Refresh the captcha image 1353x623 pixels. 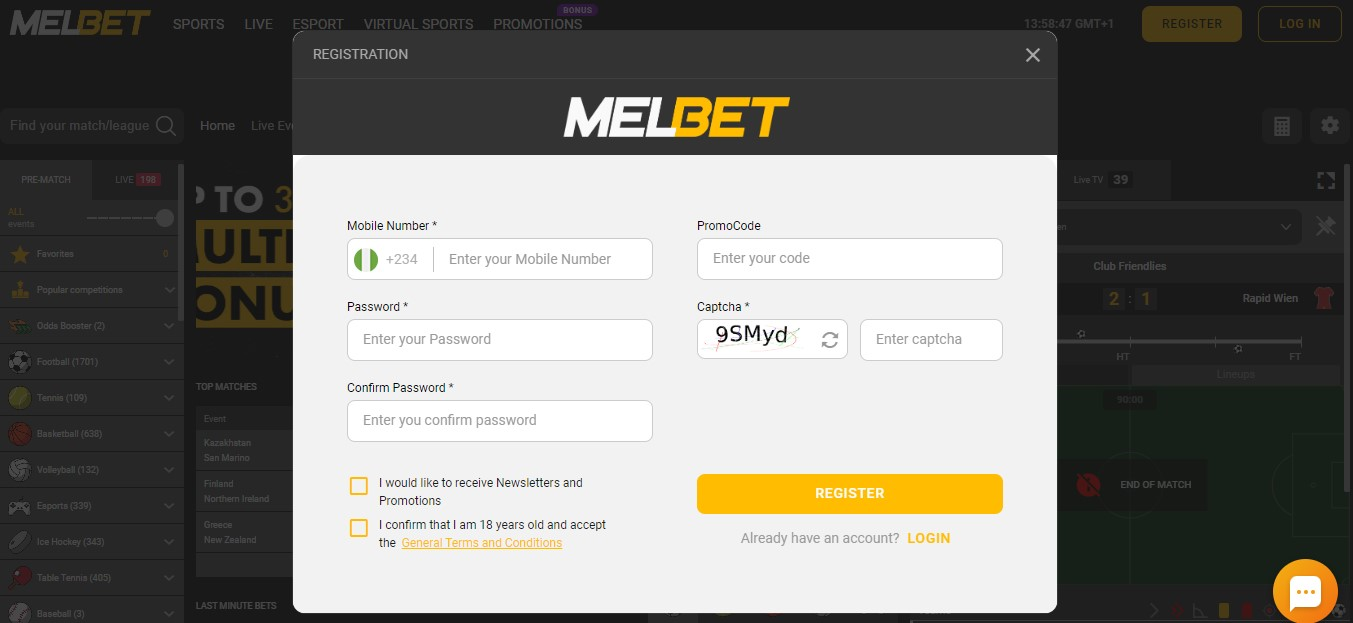tap(830, 340)
